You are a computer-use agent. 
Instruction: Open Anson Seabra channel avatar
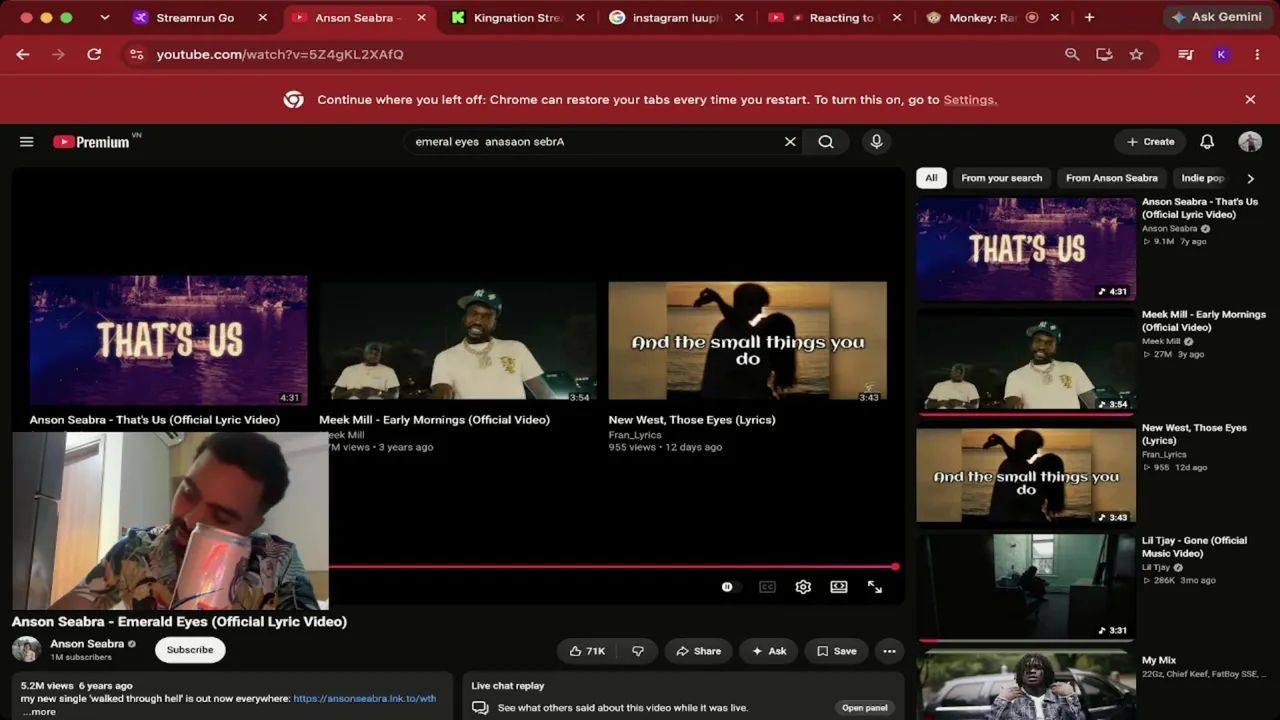tap(26, 649)
